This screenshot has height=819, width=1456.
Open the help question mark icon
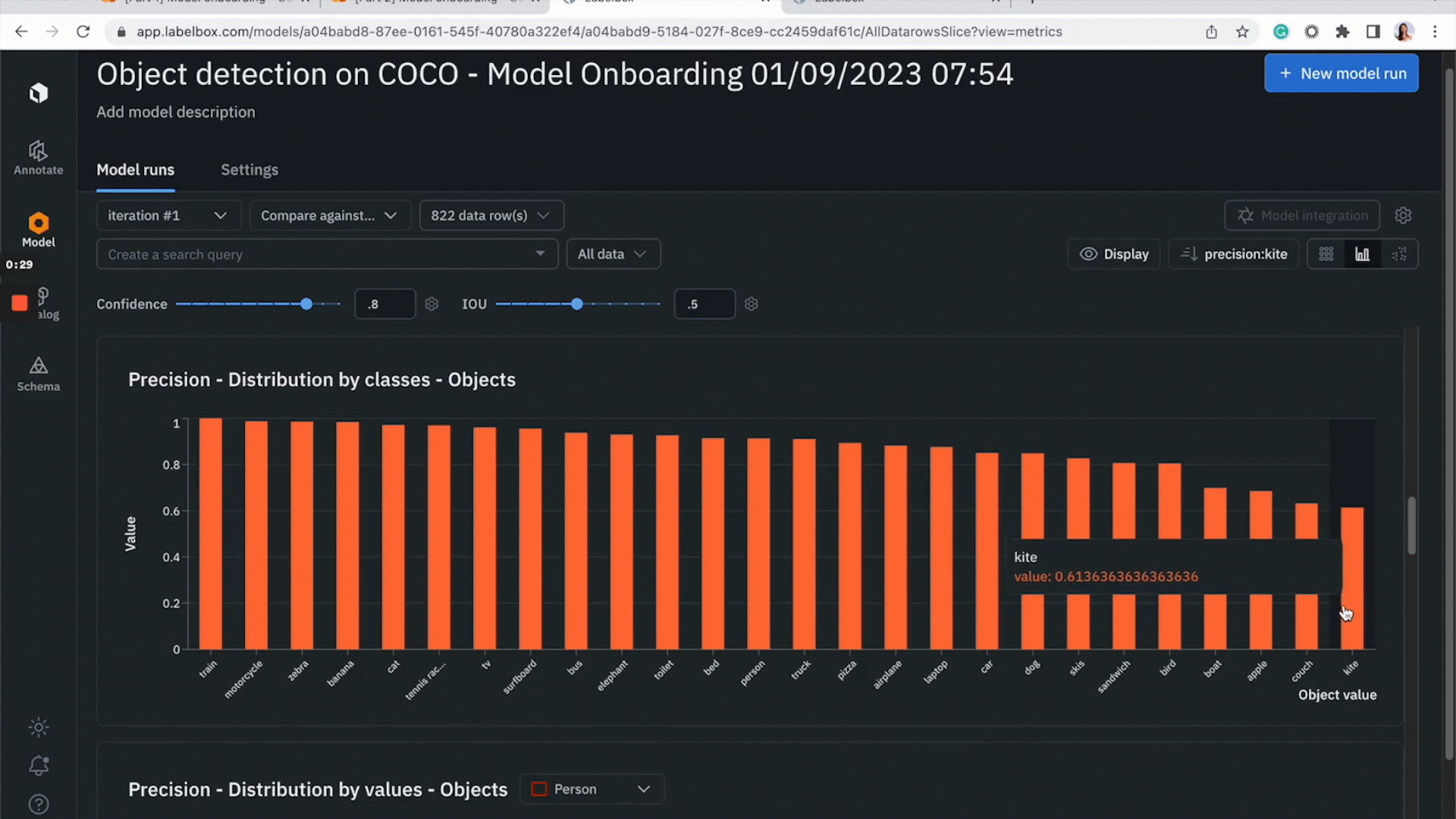38,804
